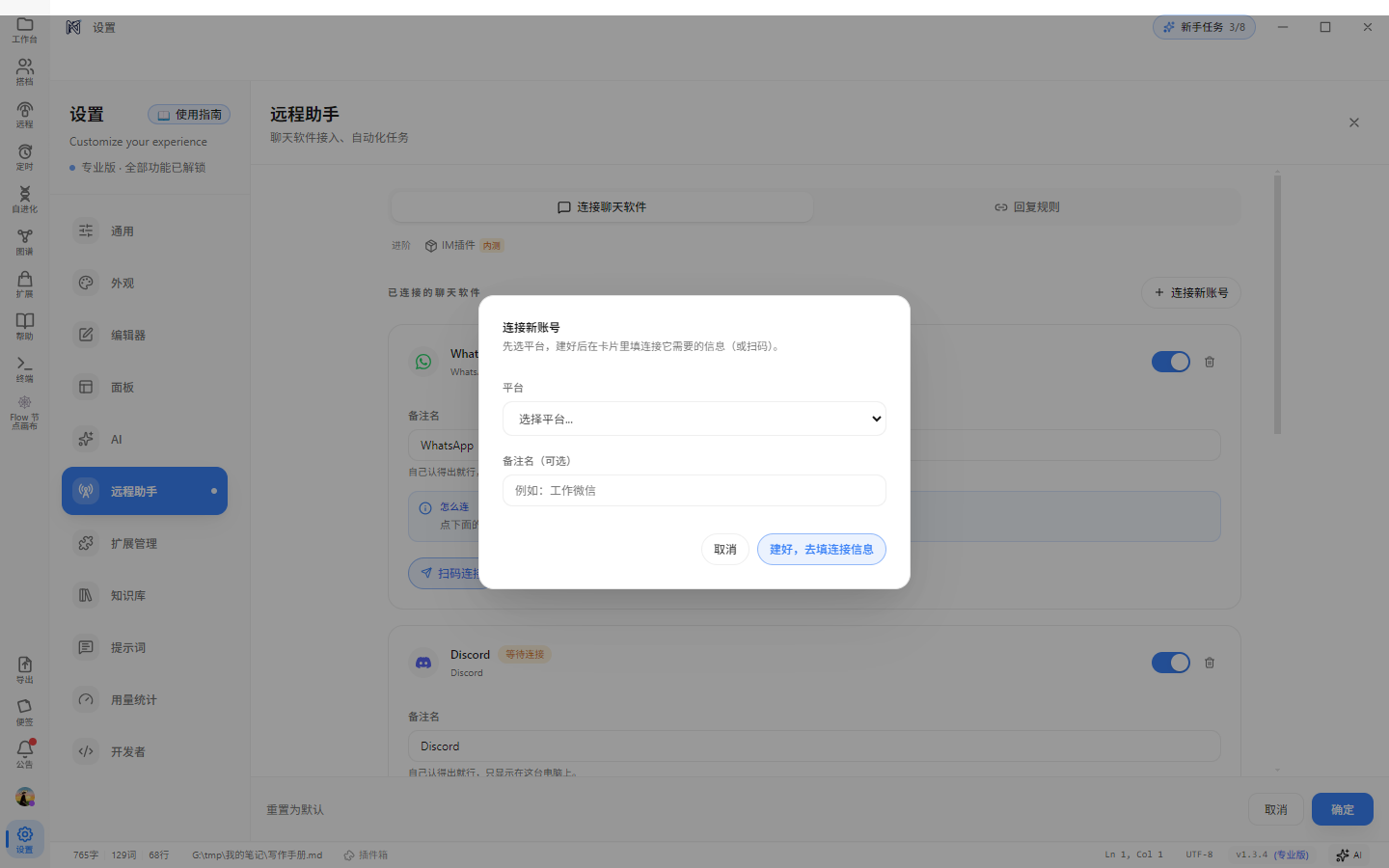Select the 远程助手 settings section
The width and height of the screenshot is (1389, 868).
145,491
